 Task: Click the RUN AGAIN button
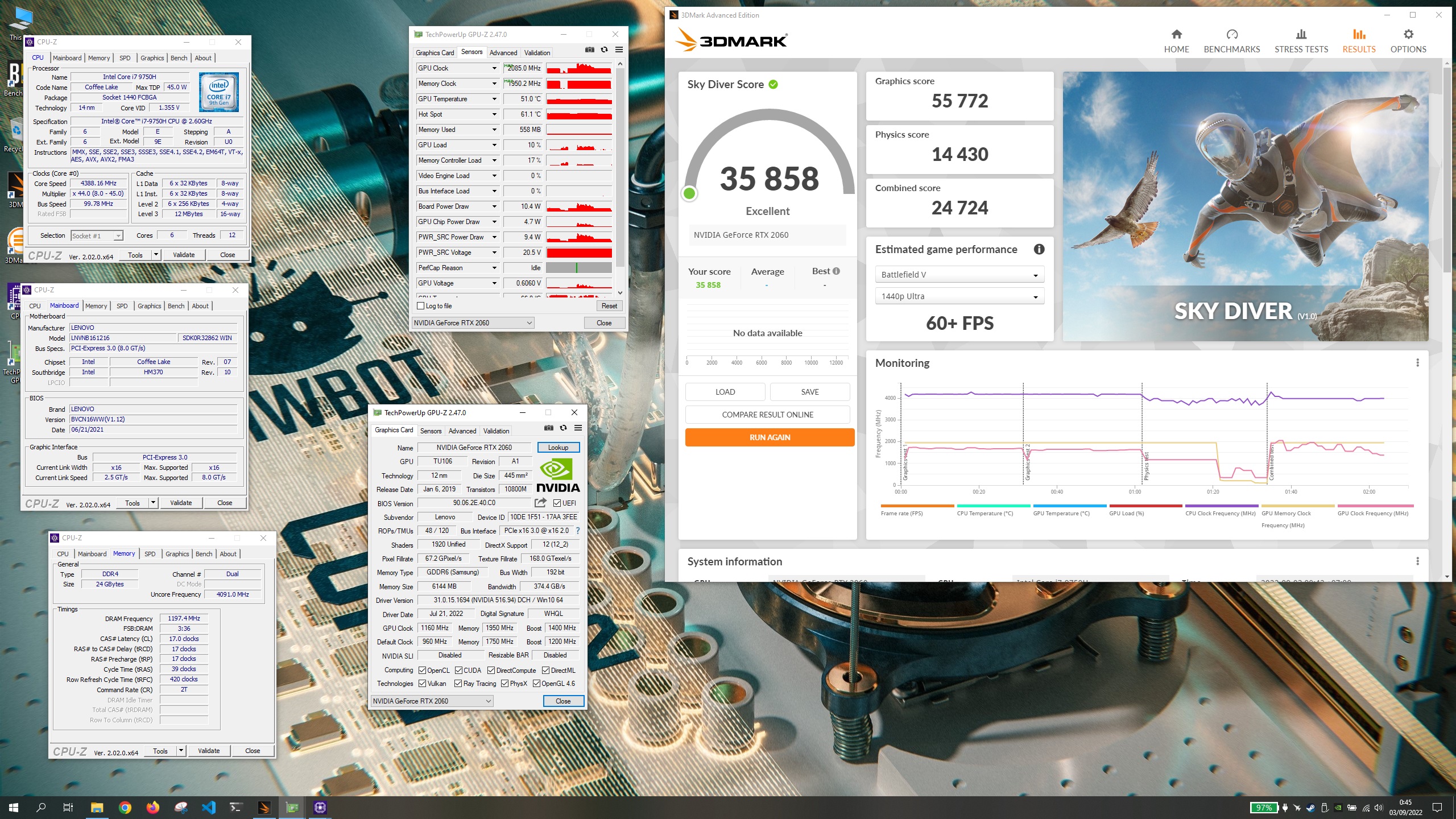pos(770,437)
